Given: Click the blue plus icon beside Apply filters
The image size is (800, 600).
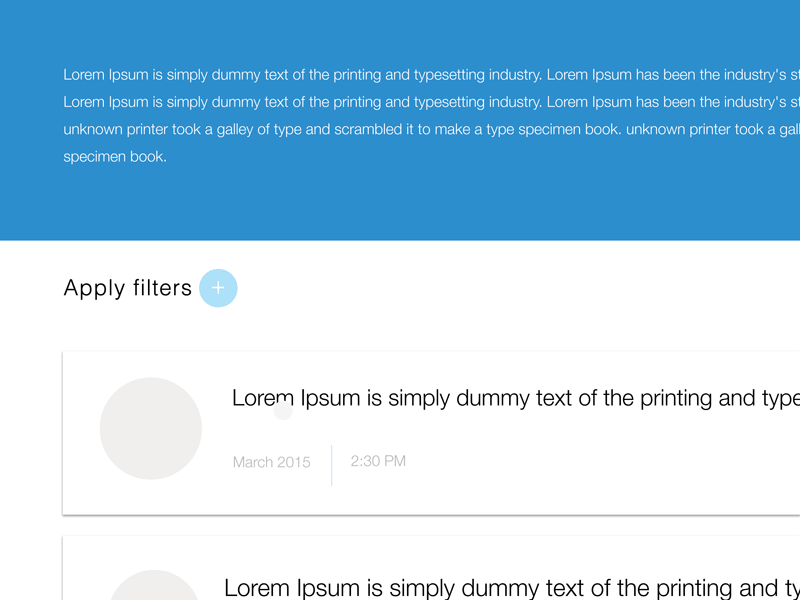Looking at the screenshot, I should [x=218, y=288].
